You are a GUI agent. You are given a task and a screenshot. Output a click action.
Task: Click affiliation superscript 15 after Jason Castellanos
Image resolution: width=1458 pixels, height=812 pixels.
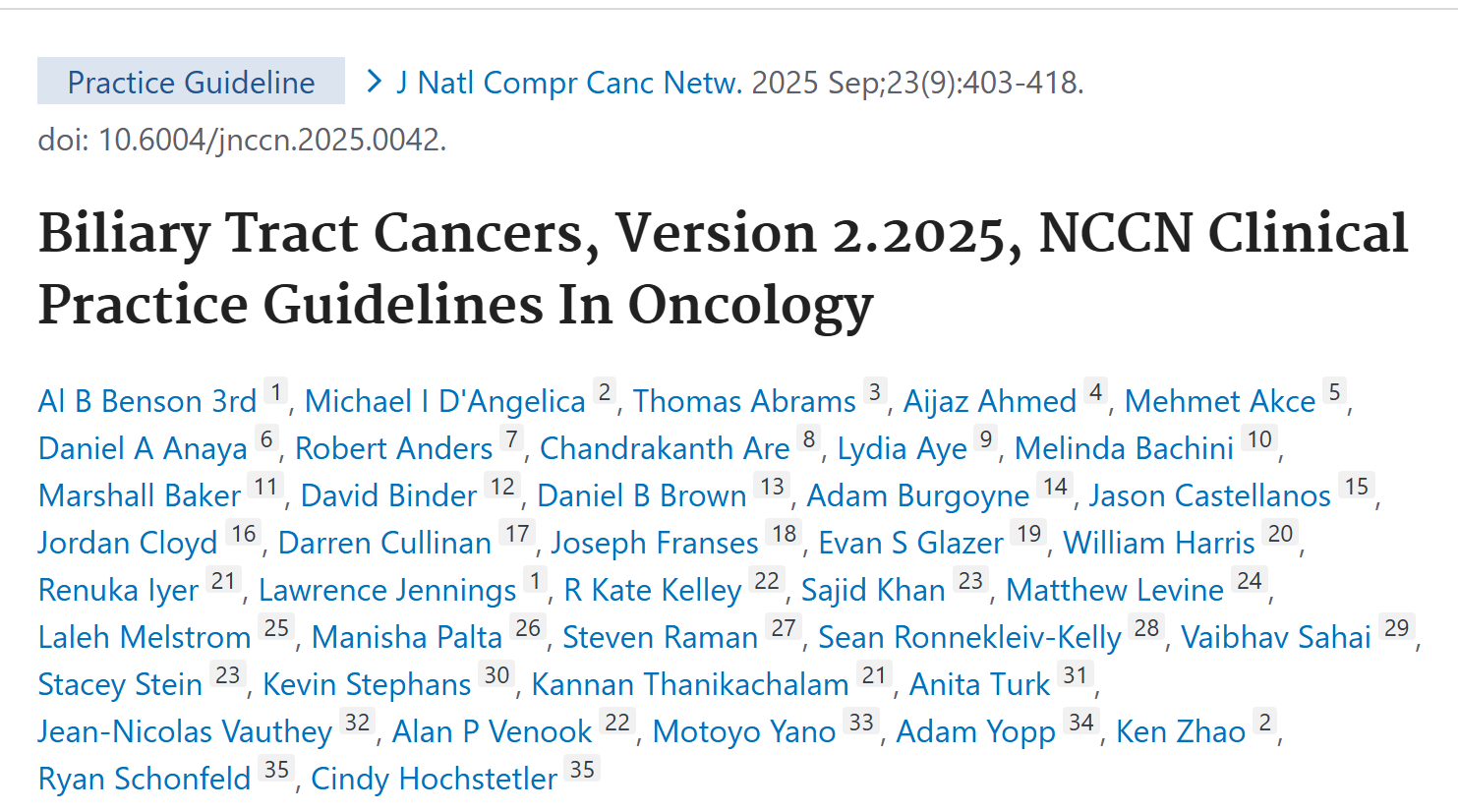tap(1357, 487)
